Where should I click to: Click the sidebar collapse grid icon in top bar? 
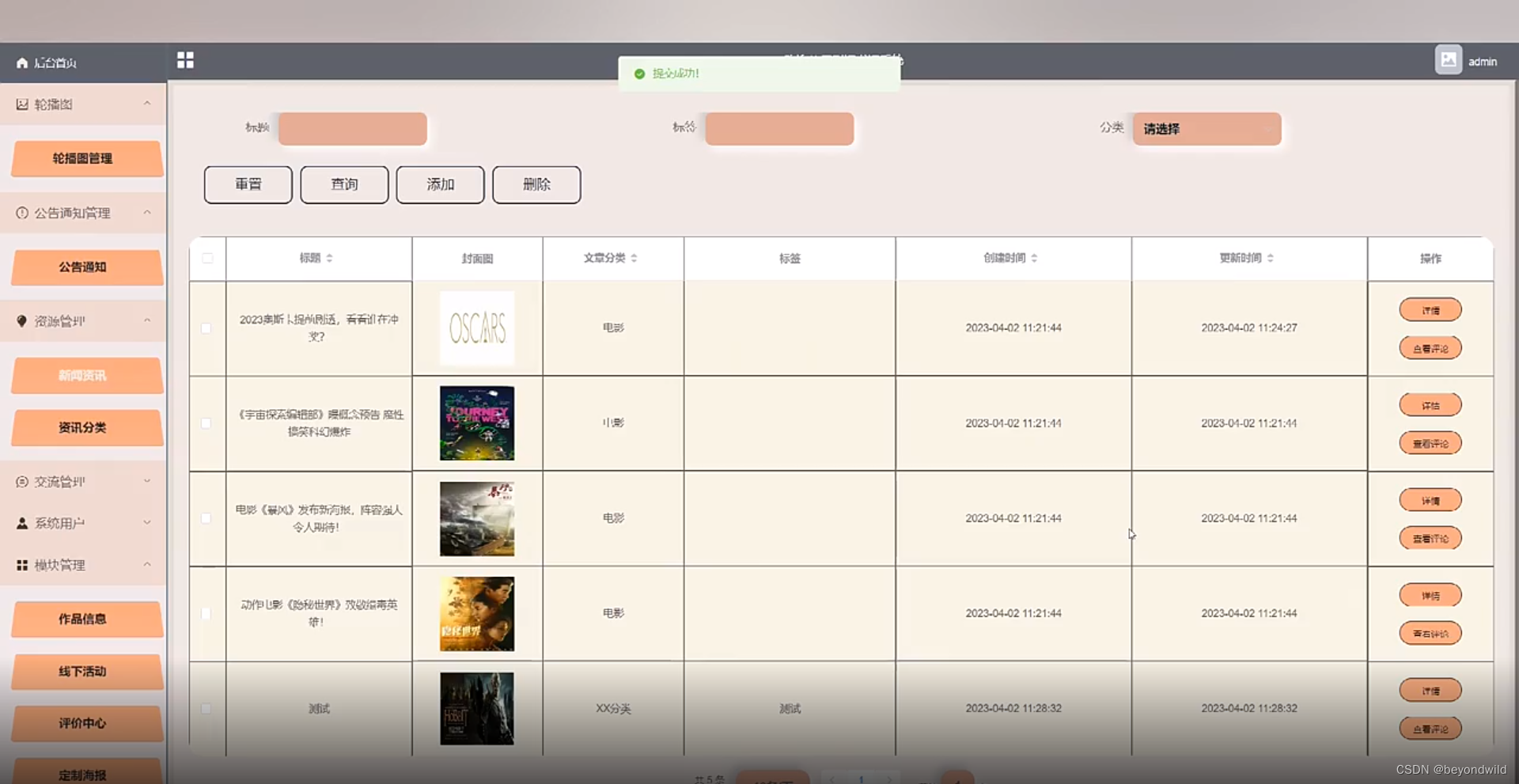[x=185, y=59]
